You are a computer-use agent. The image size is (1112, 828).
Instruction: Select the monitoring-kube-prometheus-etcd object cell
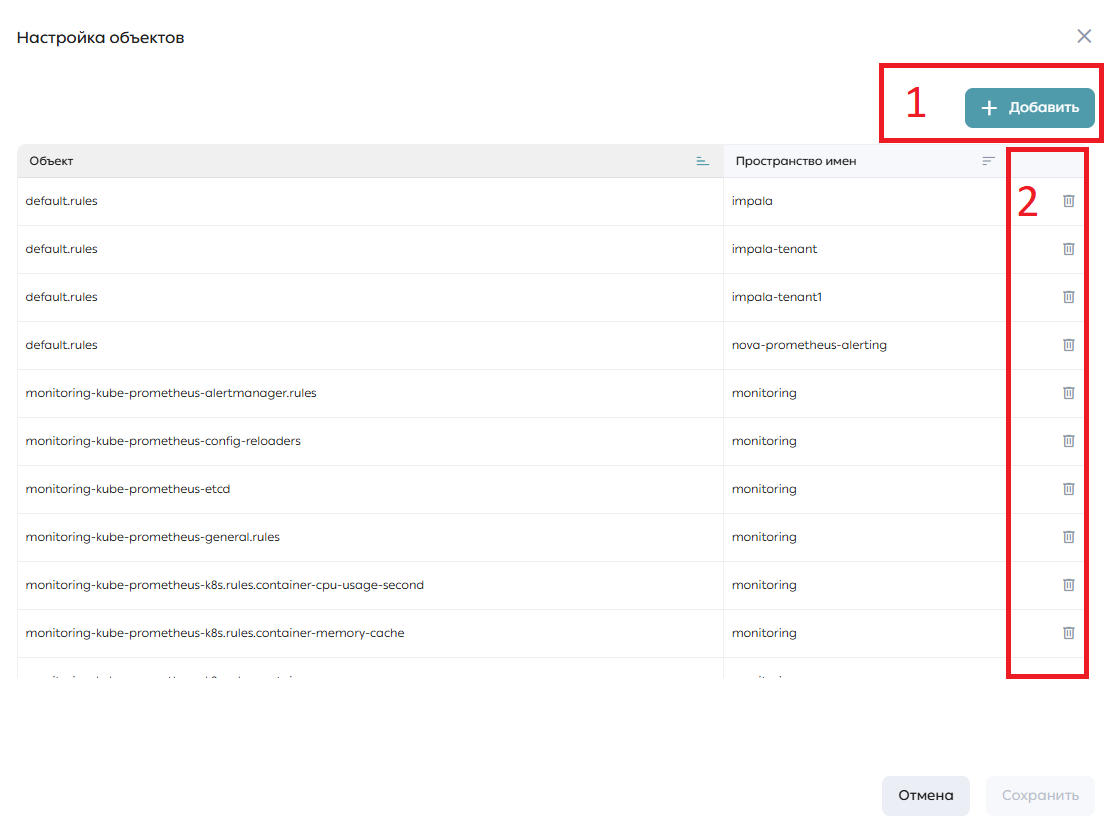point(370,489)
